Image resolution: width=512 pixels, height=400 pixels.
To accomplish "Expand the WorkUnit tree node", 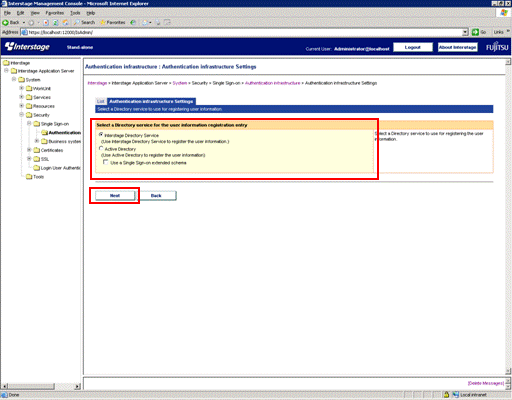I will (22, 88).
